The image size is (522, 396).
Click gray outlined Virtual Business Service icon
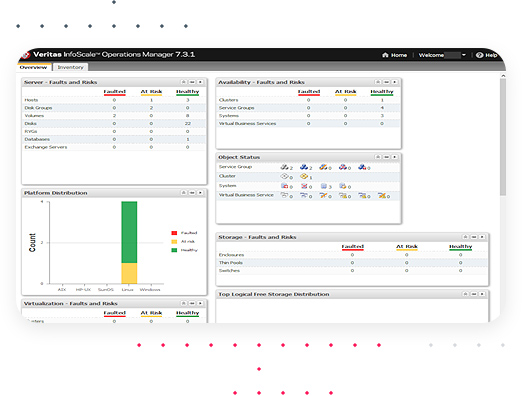284,195
